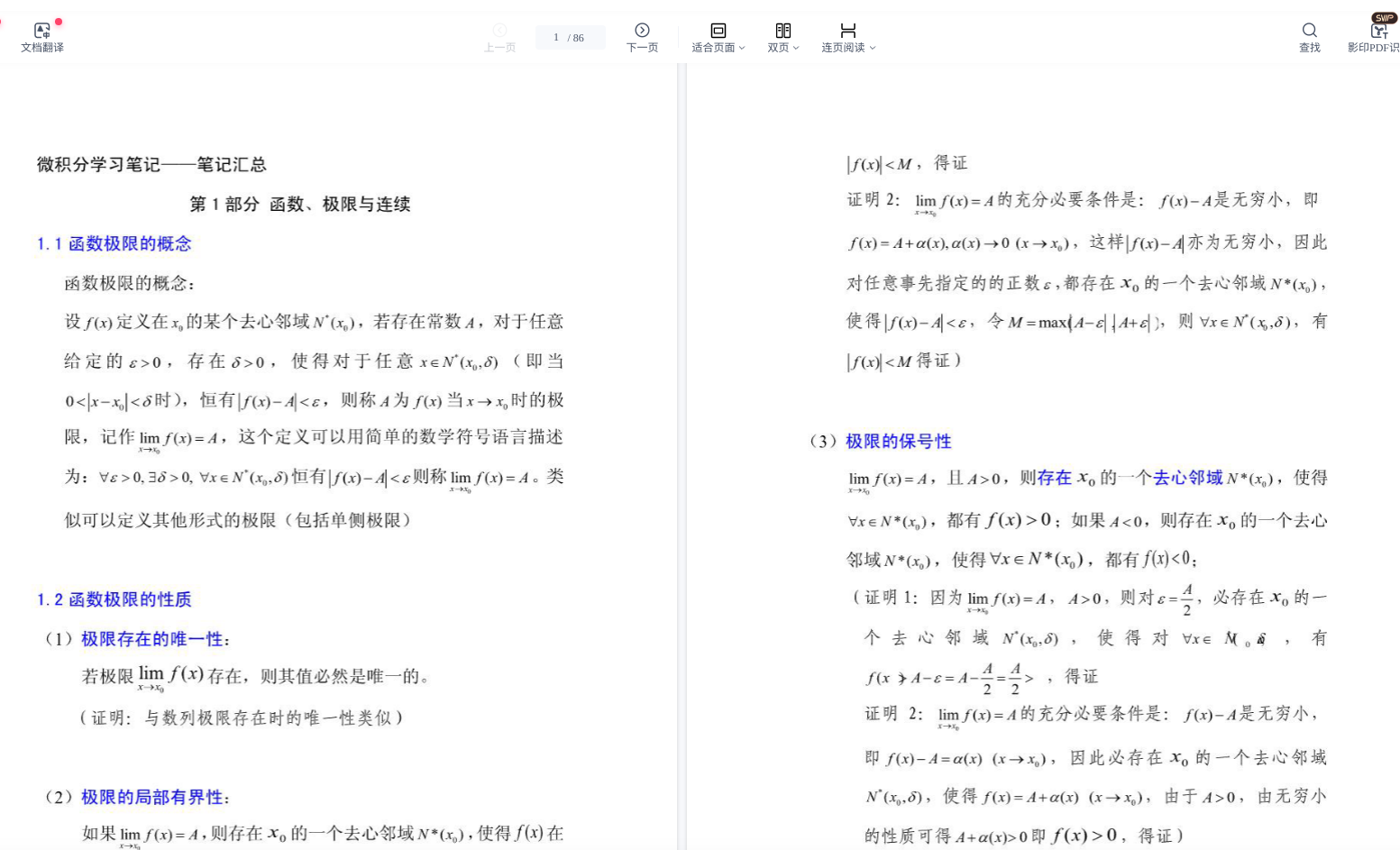Click the 连页阅读 continuous reading icon
This screenshot has width=1400, height=850.
847,31
